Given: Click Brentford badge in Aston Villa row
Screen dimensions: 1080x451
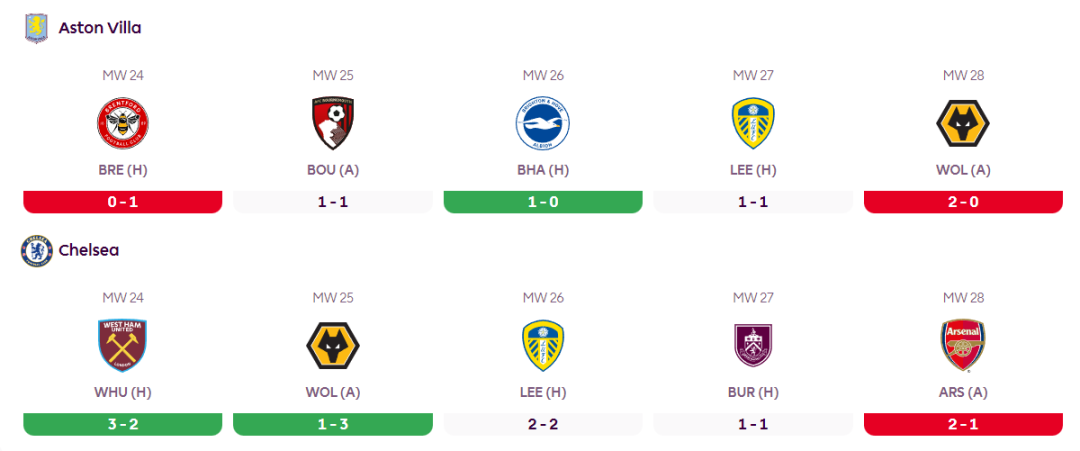Looking at the screenshot, I should point(123,124).
